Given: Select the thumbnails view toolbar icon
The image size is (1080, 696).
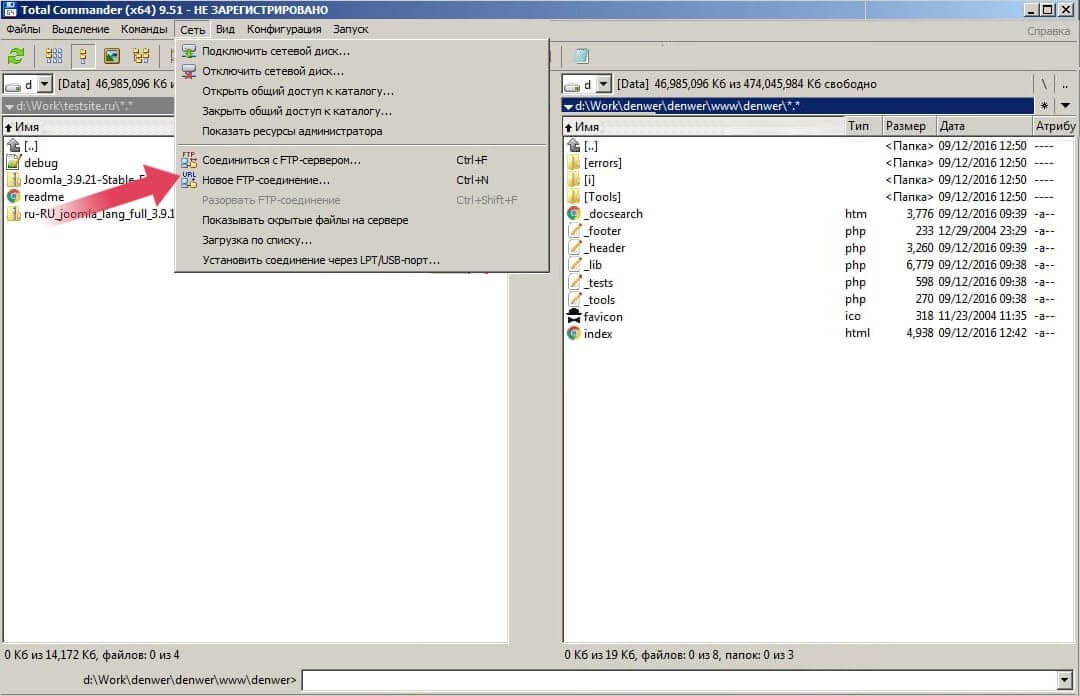Looking at the screenshot, I should point(112,56).
